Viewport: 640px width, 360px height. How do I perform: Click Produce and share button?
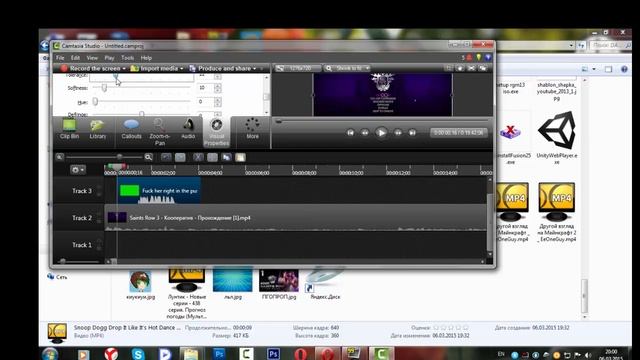(x=220, y=68)
